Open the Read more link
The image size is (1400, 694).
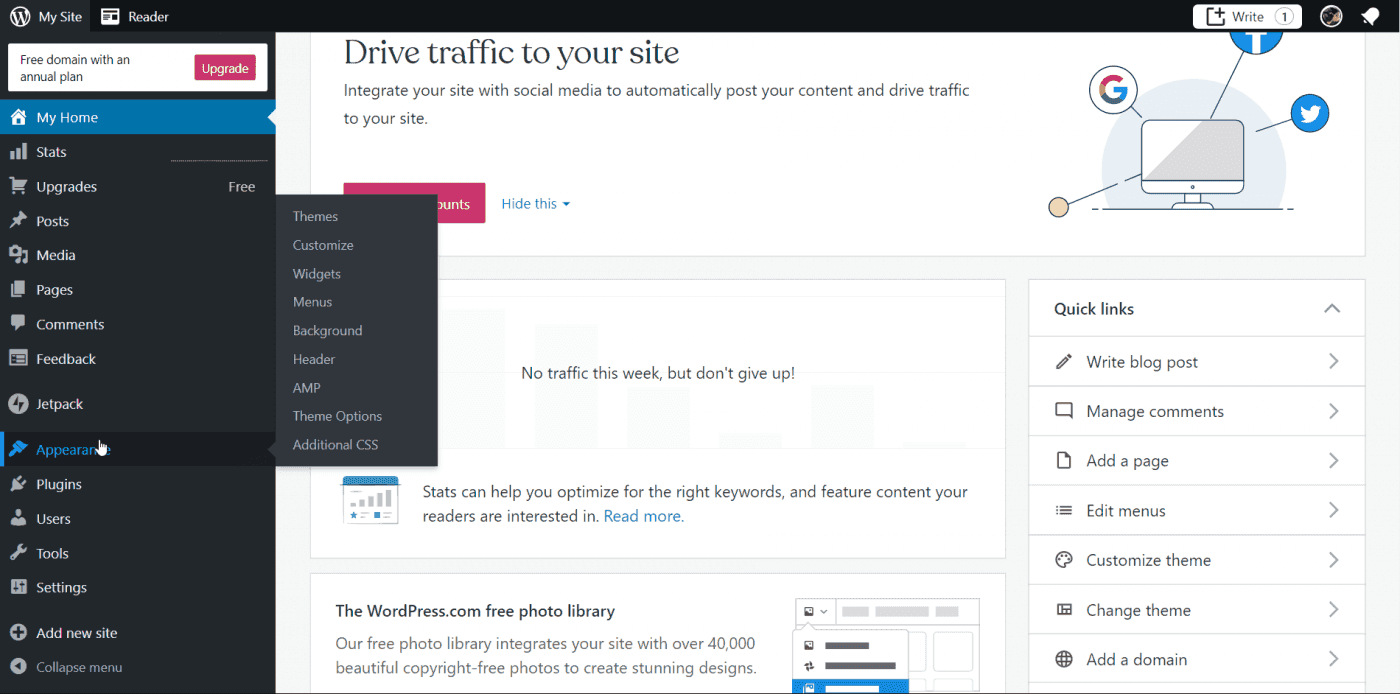pyautogui.click(x=644, y=516)
